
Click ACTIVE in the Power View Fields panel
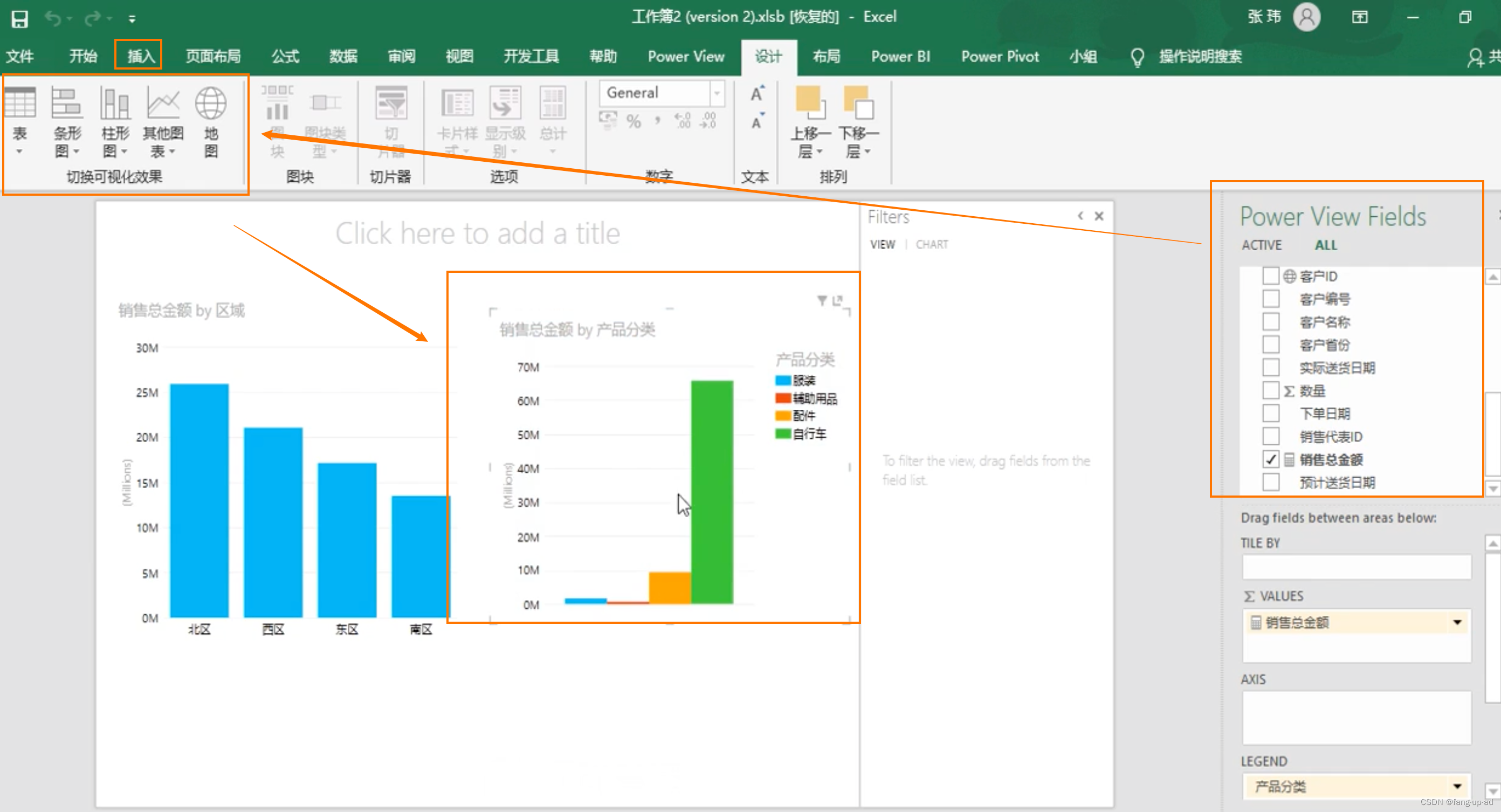[x=1261, y=245]
